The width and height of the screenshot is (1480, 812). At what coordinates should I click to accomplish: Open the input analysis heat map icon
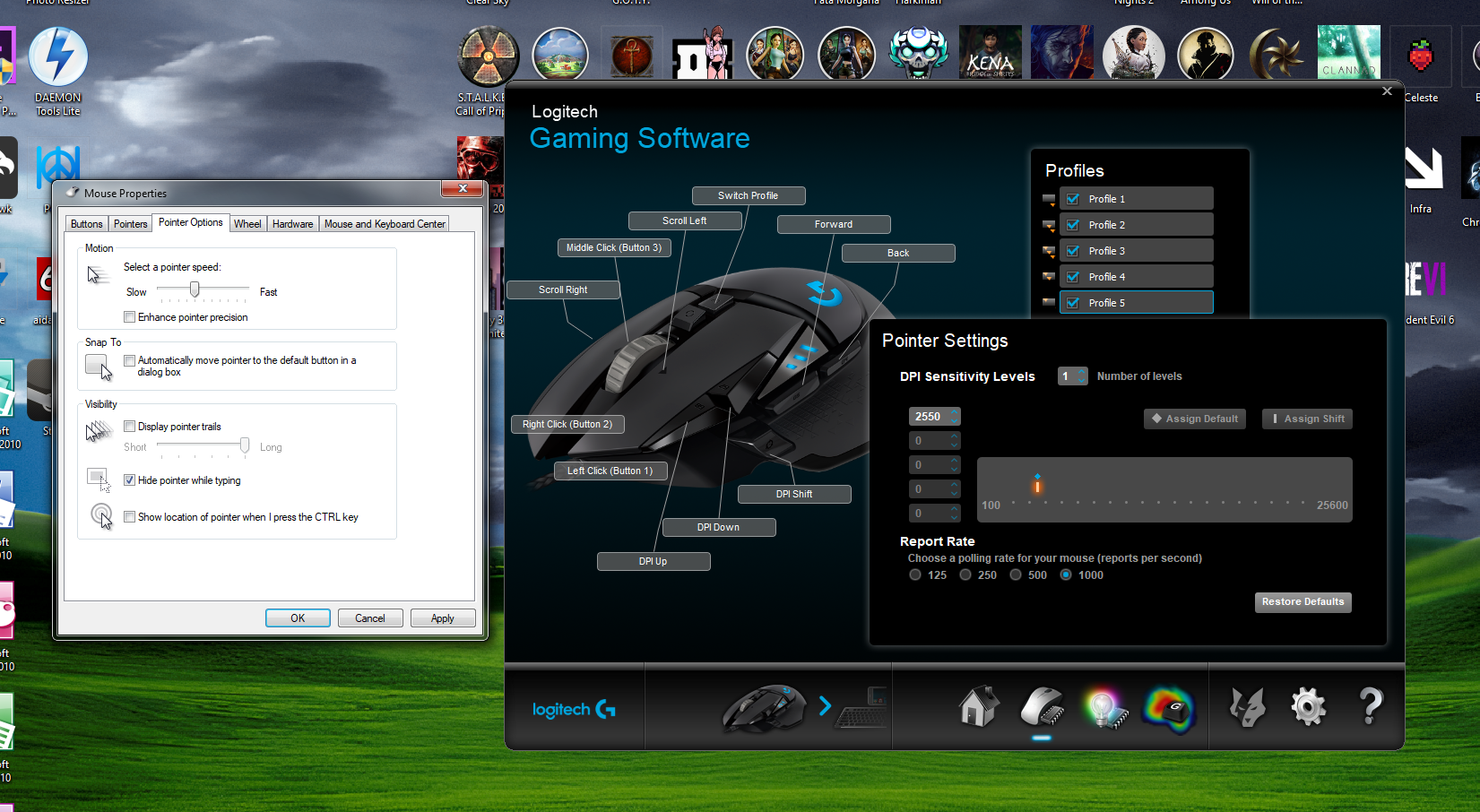1168,708
